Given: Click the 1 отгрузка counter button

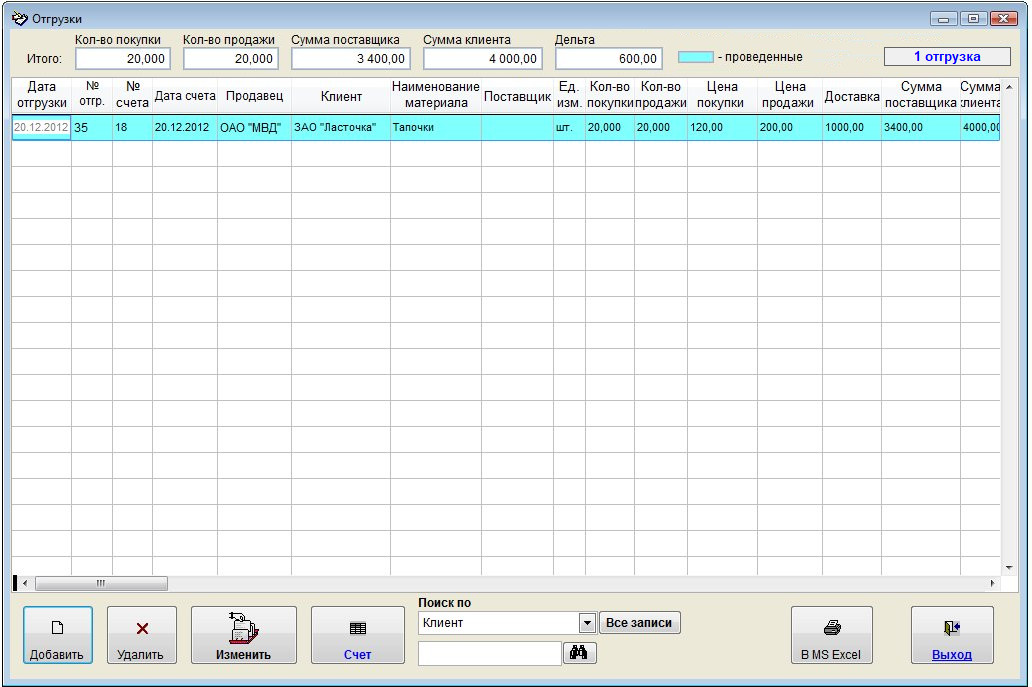Looking at the screenshot, I should point(947,57).
